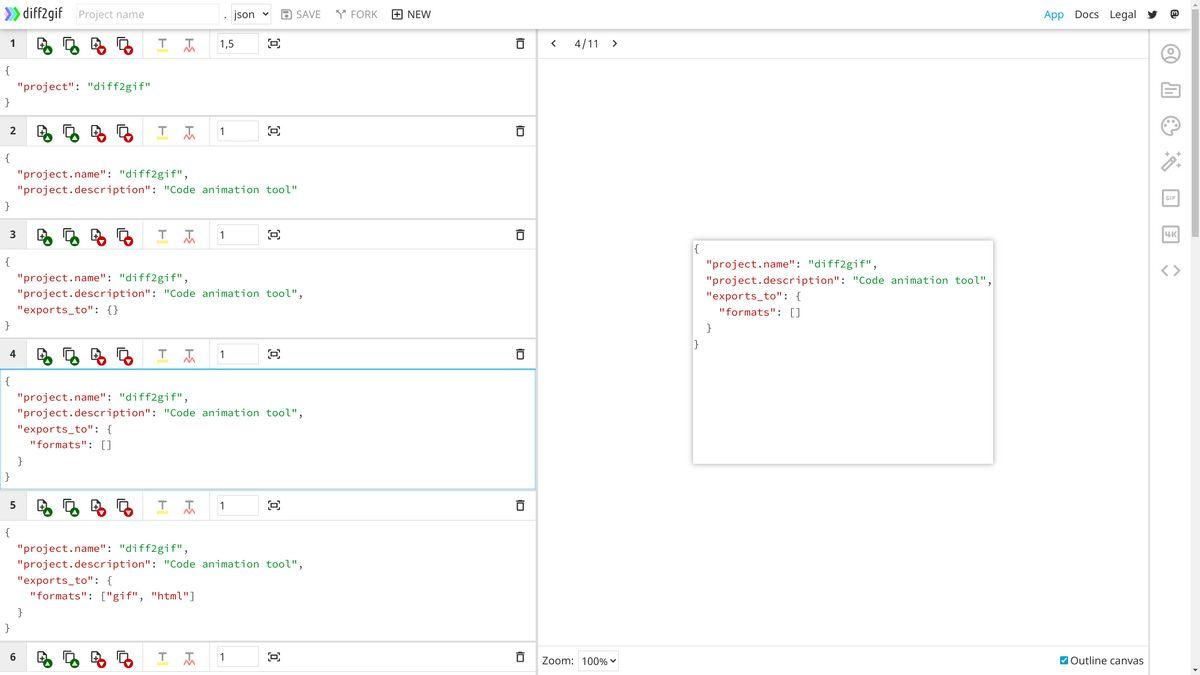Insert a blank step below step 3
Image resolution: width=1200 pixels, height=675 pixels.
pos(97,236)
